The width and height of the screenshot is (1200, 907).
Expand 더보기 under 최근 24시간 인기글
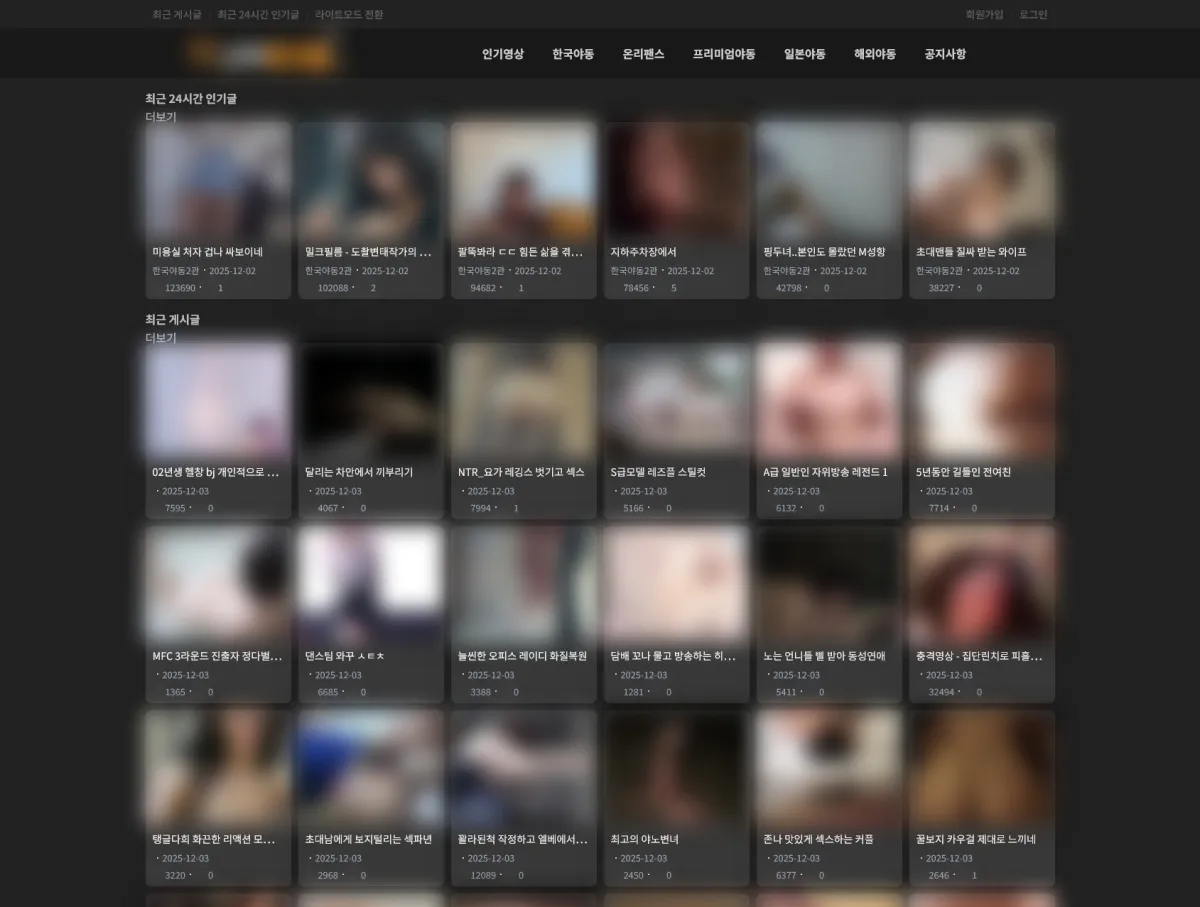(x=160, y=117)
